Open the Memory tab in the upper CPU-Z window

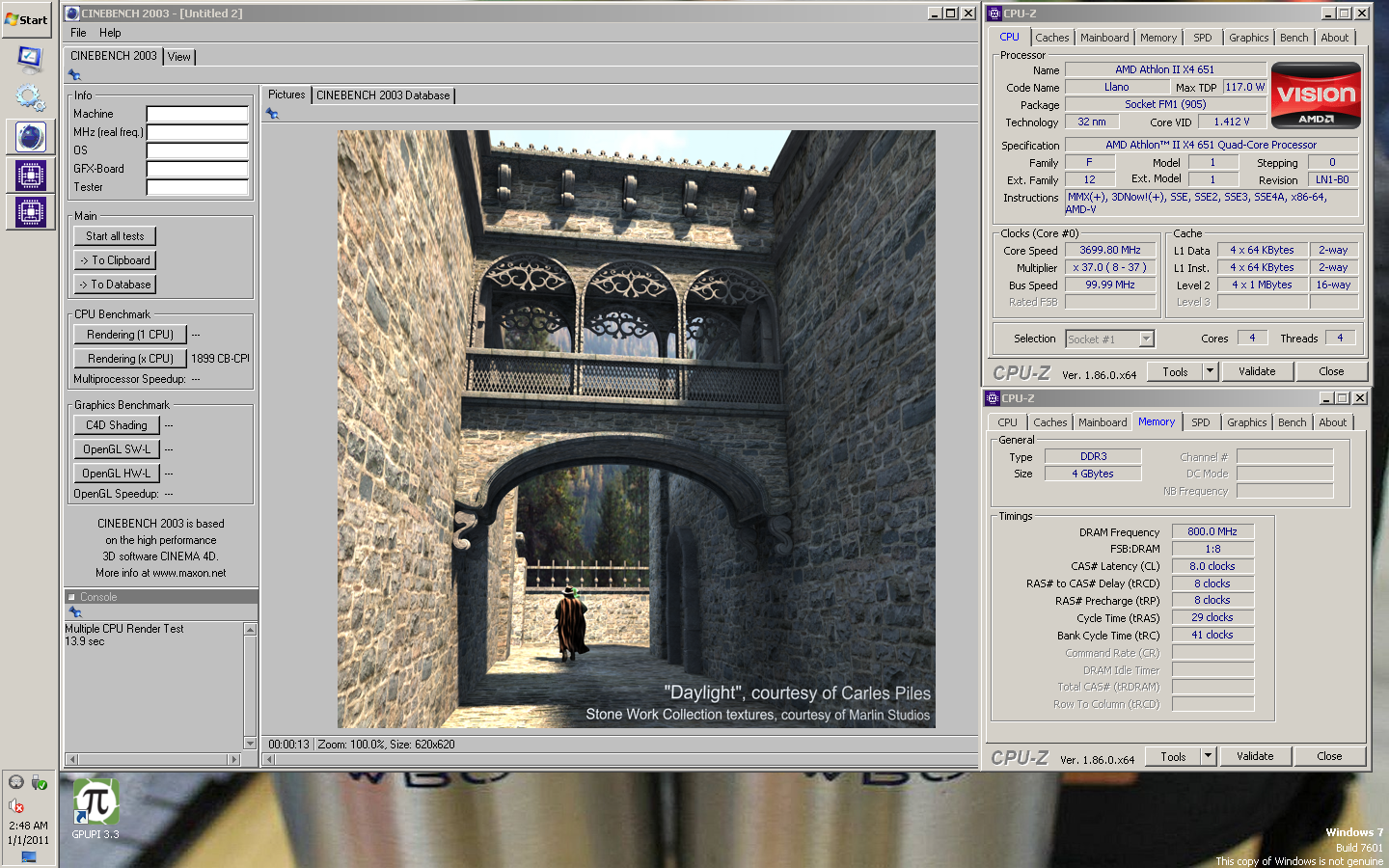(1158, 38)
